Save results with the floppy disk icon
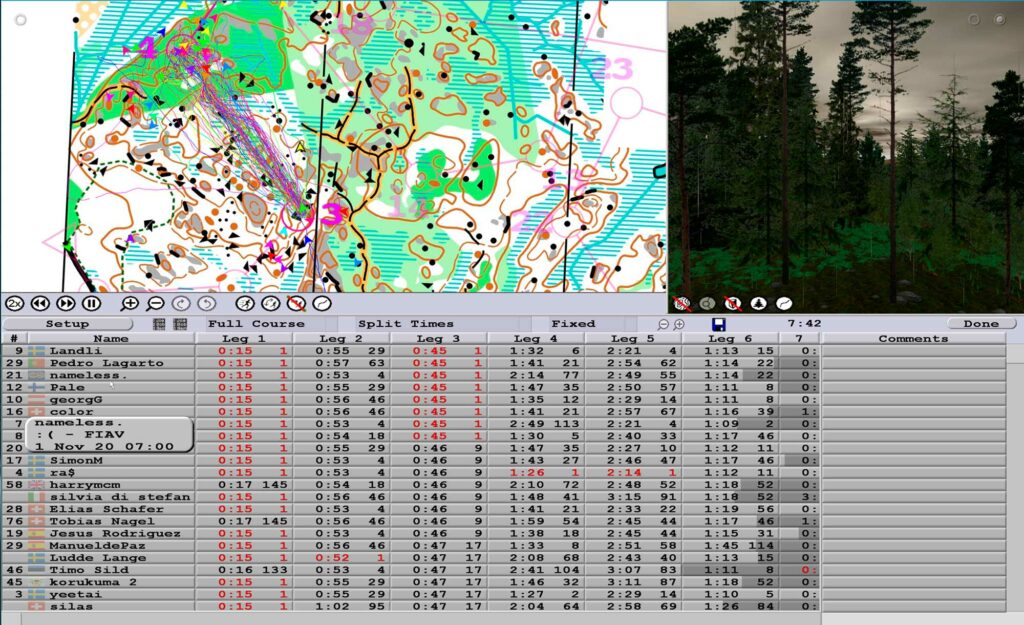 [718, 325]
